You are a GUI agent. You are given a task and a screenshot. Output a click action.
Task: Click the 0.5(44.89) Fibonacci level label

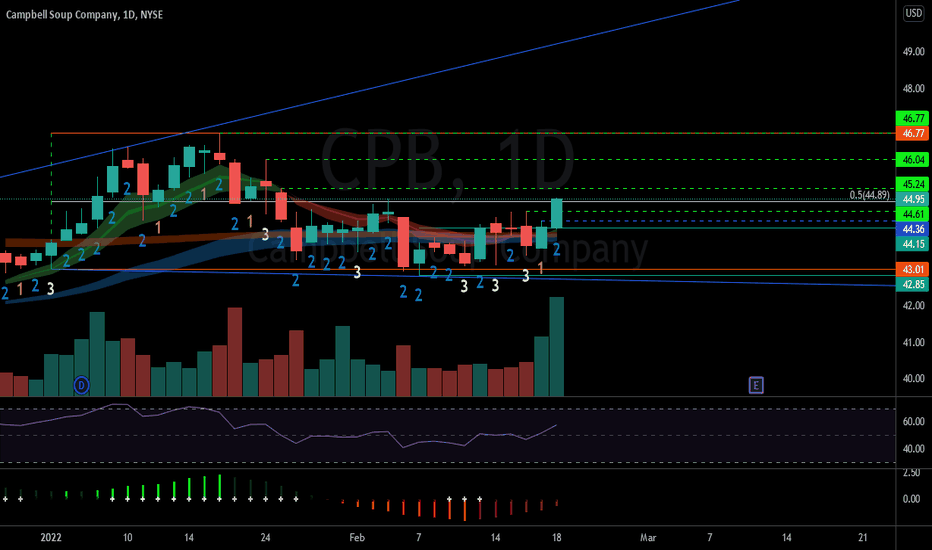pyautogui.click(x=870, y=195)
